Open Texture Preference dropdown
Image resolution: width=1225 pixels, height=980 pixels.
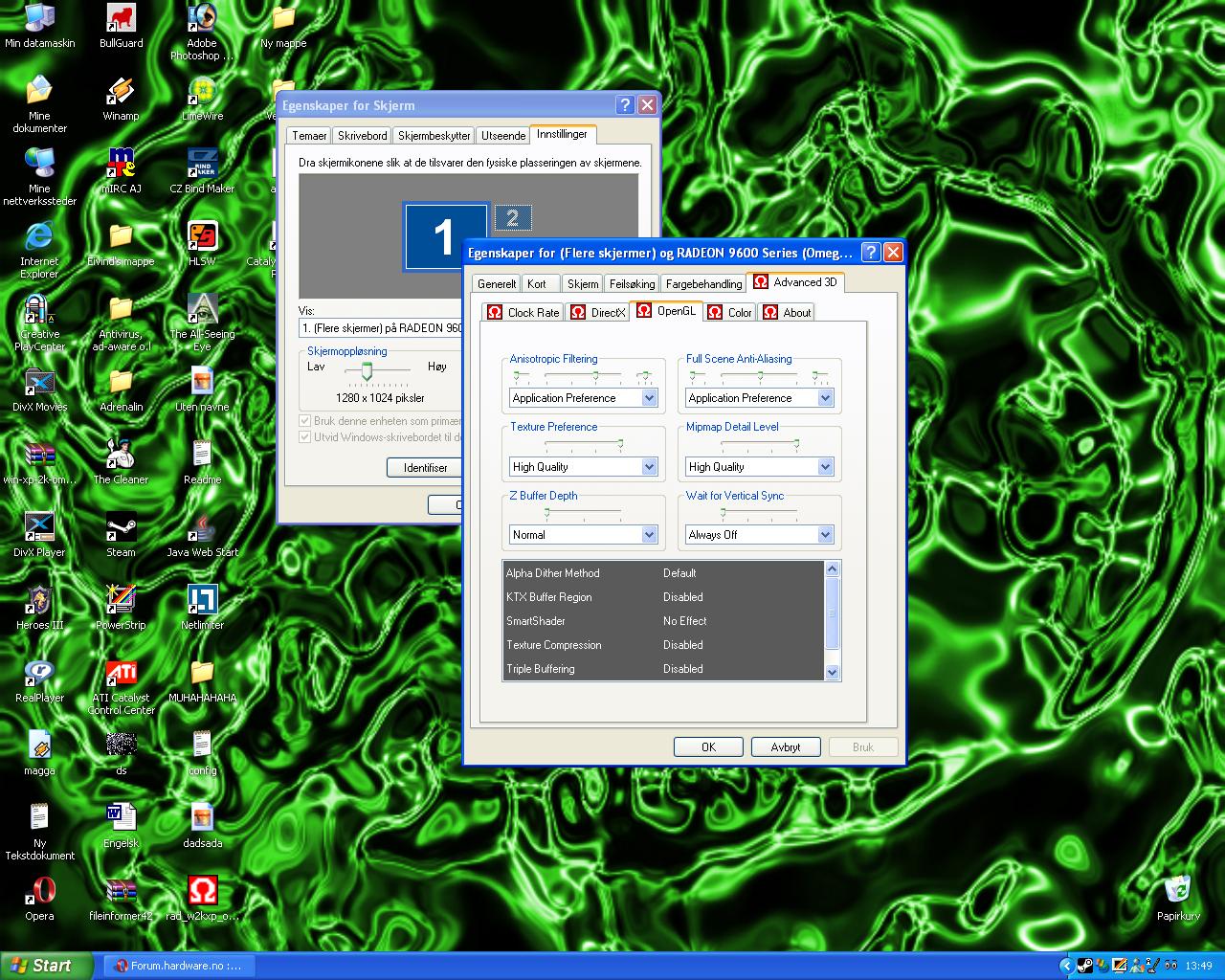(649, 467)
